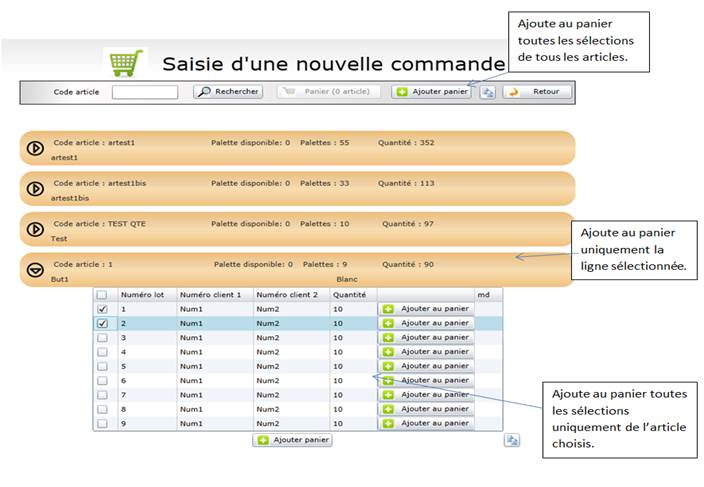Open the Panier (0 article) cart
The image size is (704, 487).
click(x=328, y=92)
